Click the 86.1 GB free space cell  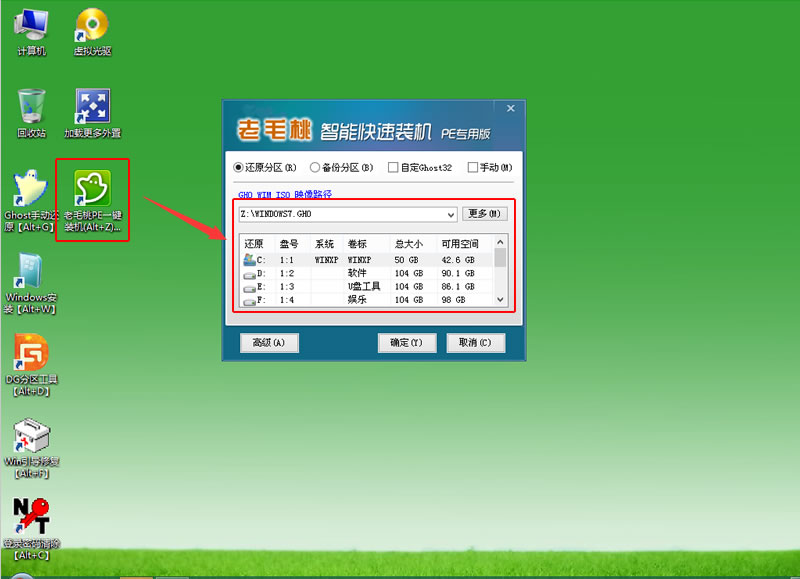[458, 287]
